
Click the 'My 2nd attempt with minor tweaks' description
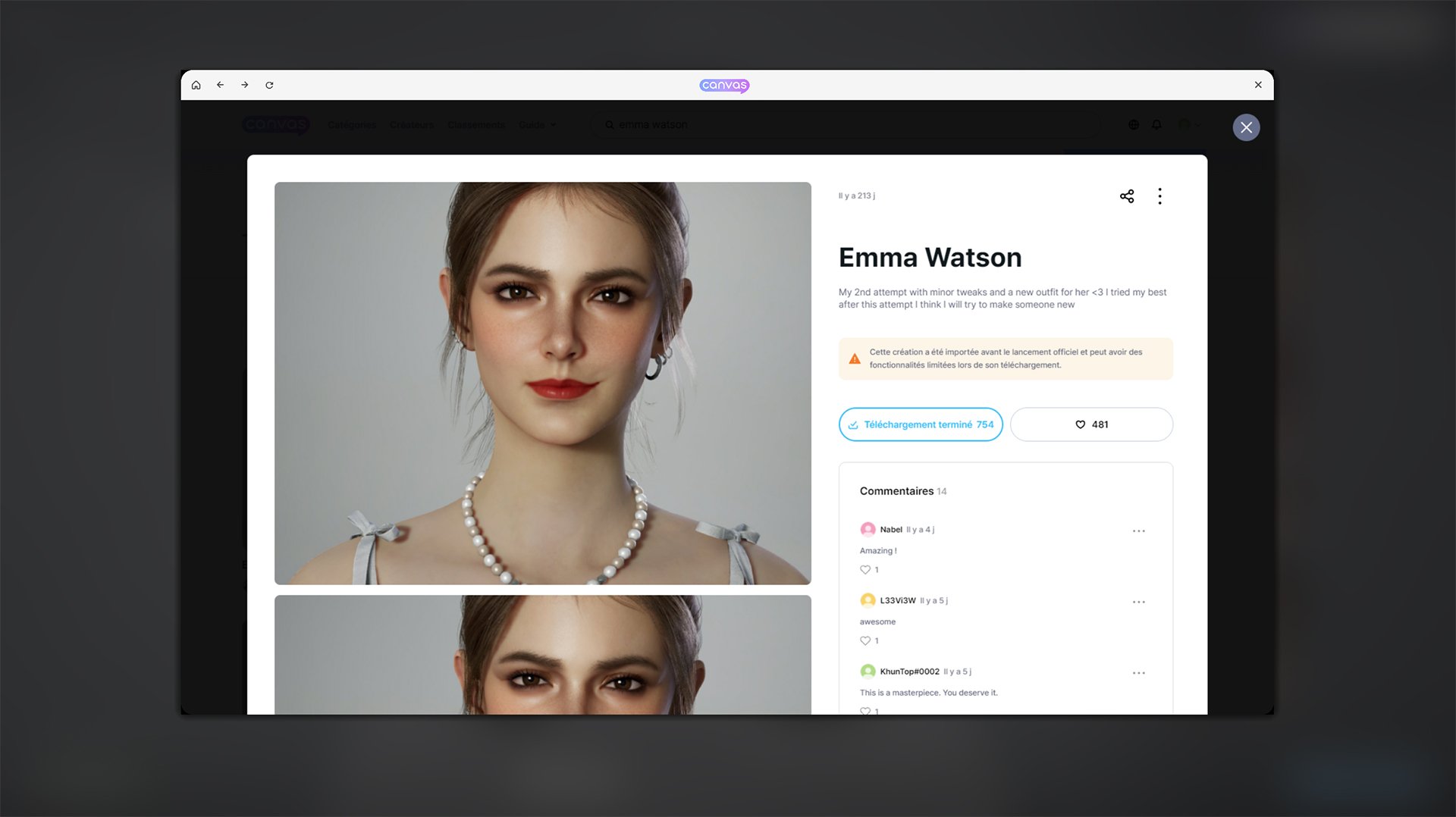(x=1003, y=298)
